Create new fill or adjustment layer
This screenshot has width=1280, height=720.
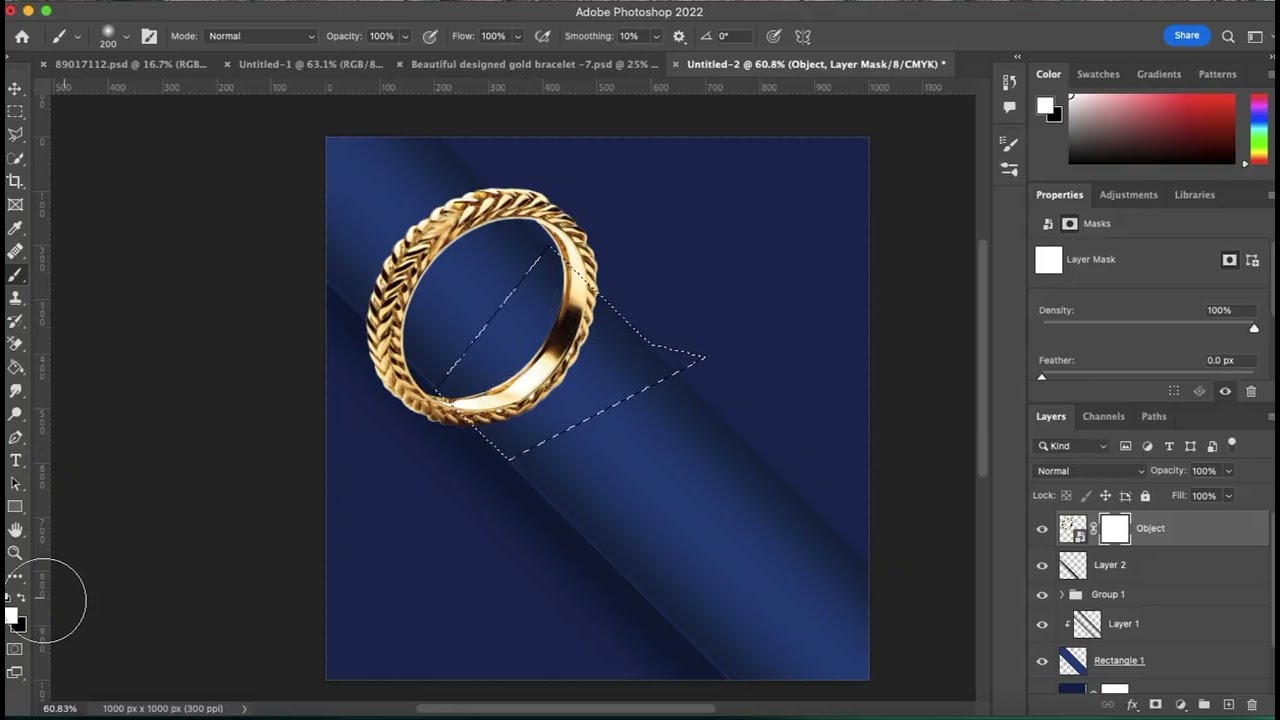(1180, 705)
